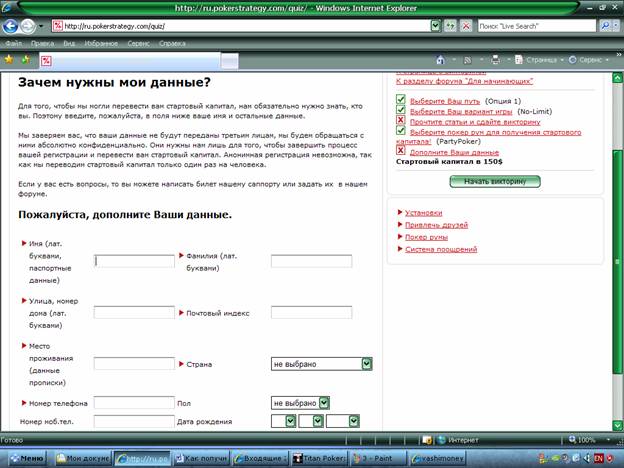Switch to Входящие taskbar window
The width and height of the screenshot is (624, 468).
pyautogui.click(x=260, y=458)
